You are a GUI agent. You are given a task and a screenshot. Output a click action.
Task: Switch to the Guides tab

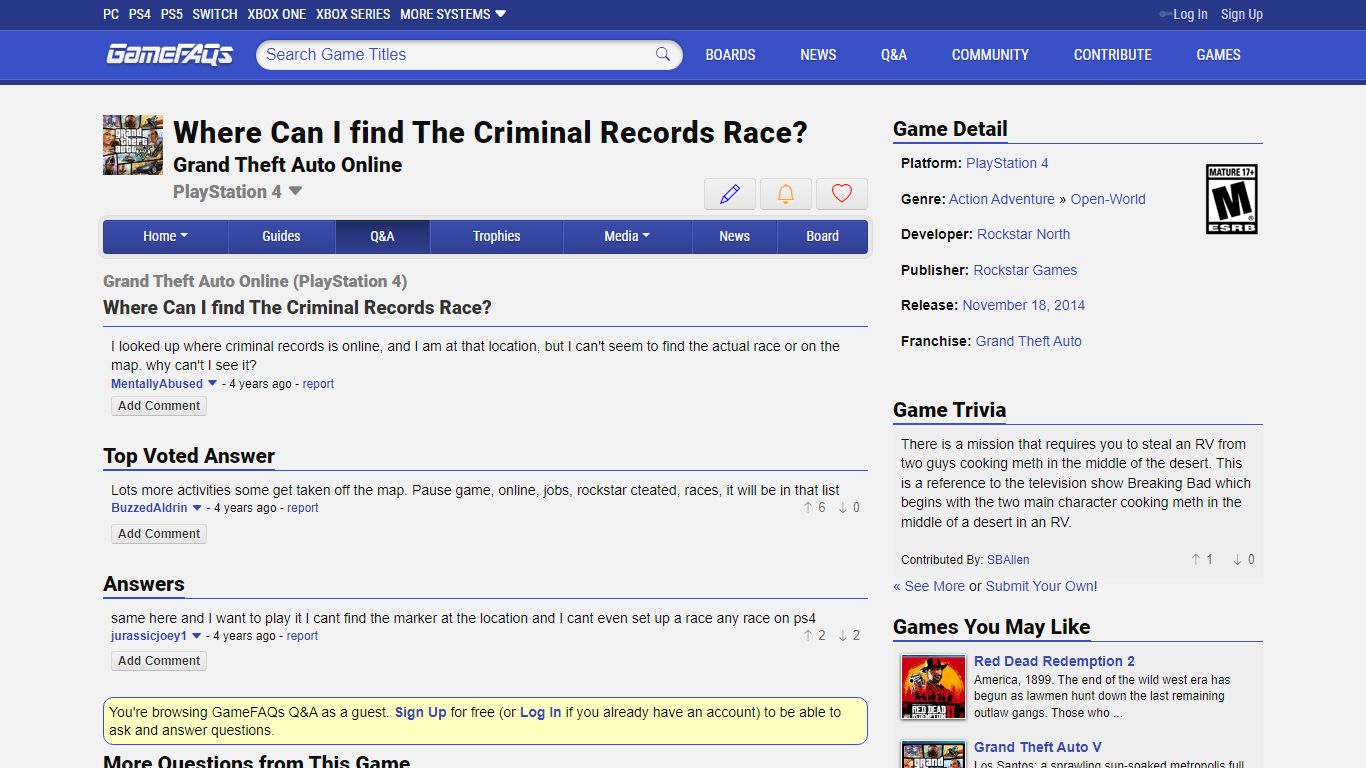click(281, 236)
